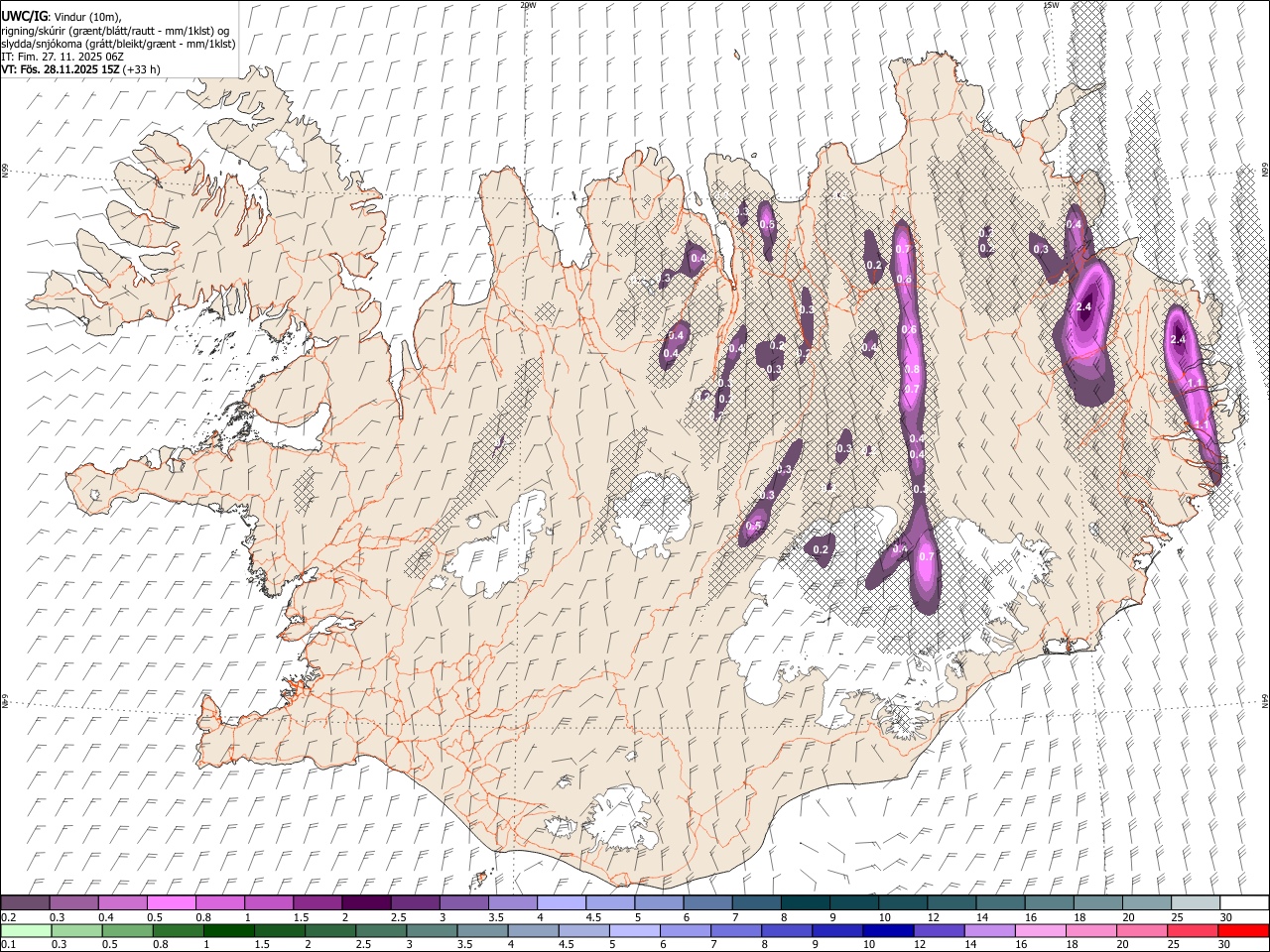The height and width of the screenshot is (952, 1270).
Task: Click the '20W' longitude label at the top
Action: click(x=528, y=5)
